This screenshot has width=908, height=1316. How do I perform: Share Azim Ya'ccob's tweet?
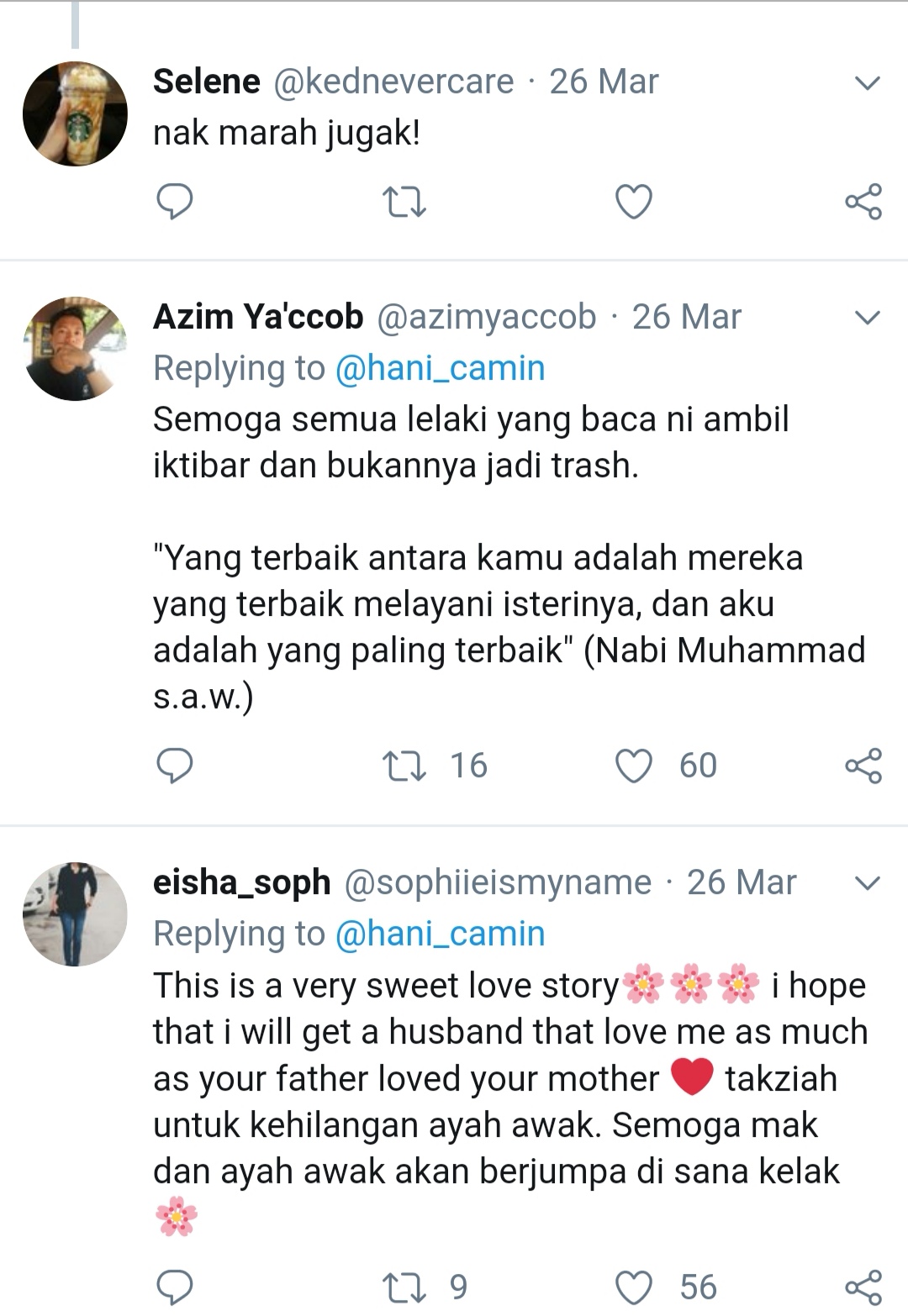(863, 766)
